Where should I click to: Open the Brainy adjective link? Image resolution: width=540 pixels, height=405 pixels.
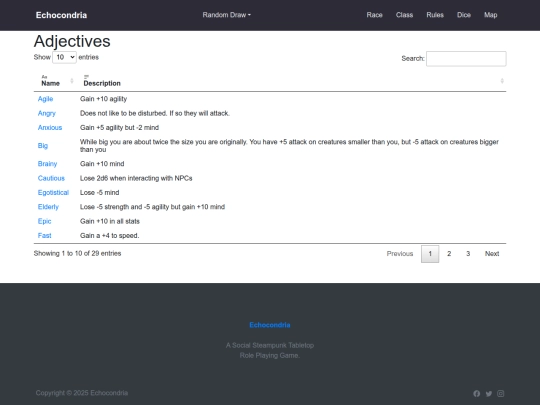click(48, 164)
